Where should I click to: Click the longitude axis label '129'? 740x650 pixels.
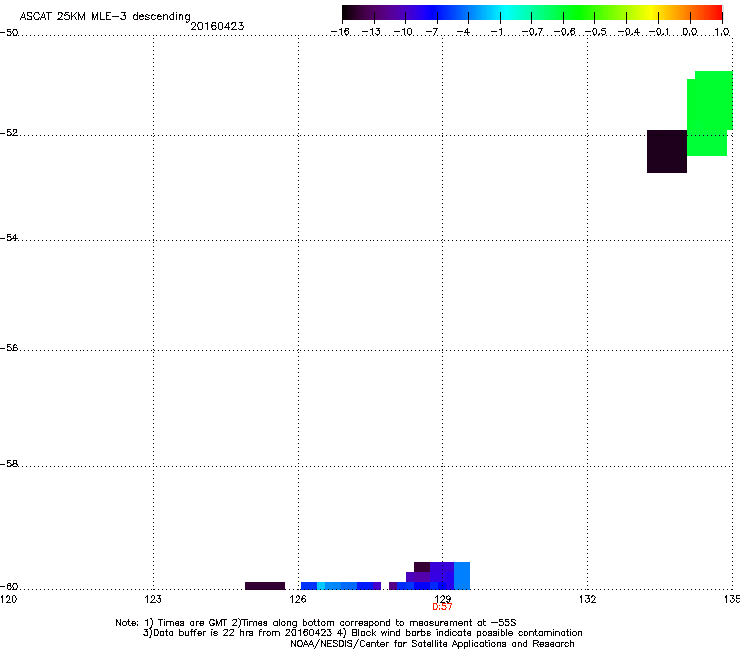pos(442,599)
